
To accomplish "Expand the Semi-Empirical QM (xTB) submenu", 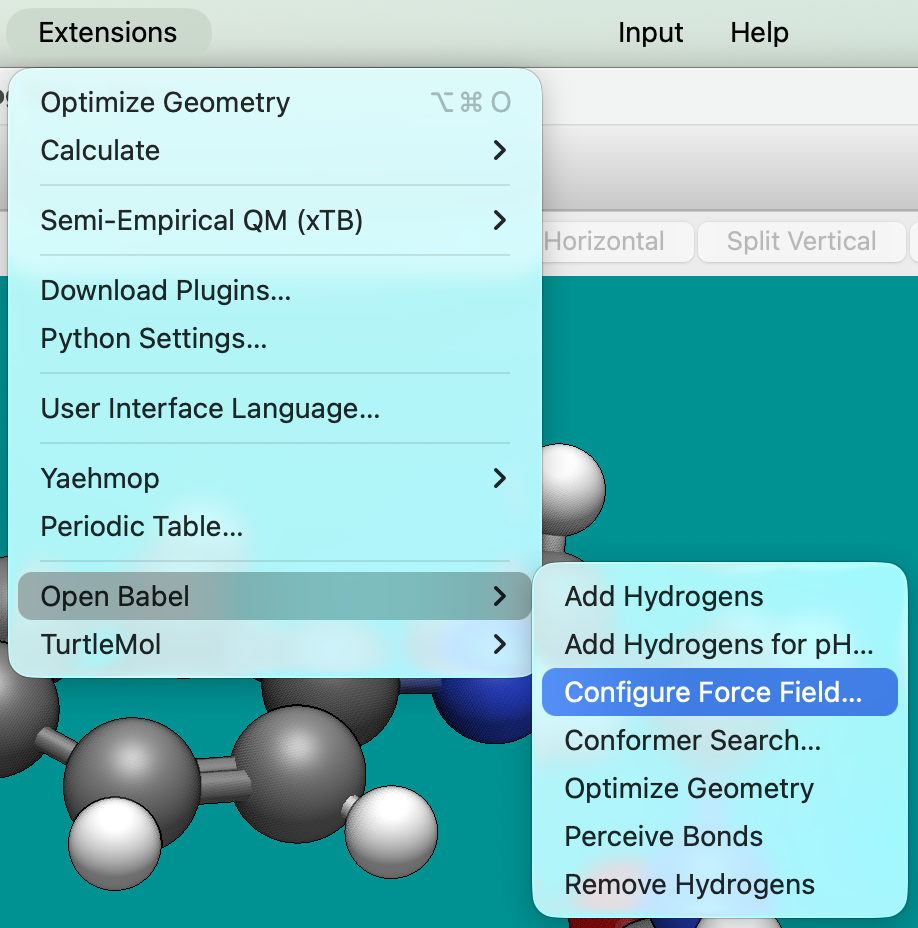I will click(201, 220).
